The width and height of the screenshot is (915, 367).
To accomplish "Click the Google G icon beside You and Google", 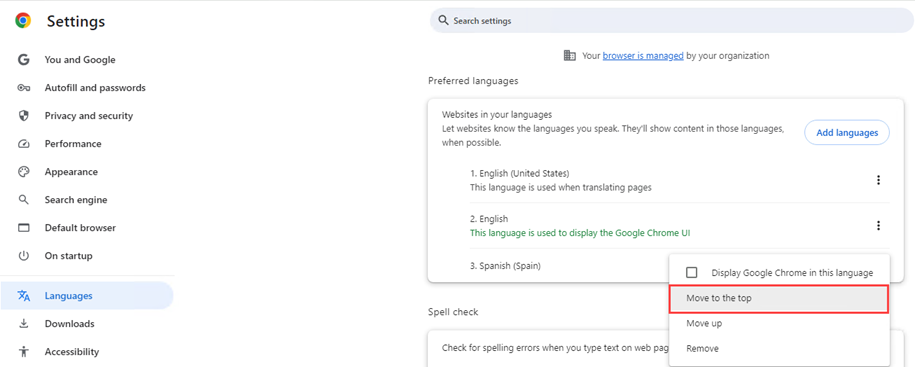I will coord(23,60).
